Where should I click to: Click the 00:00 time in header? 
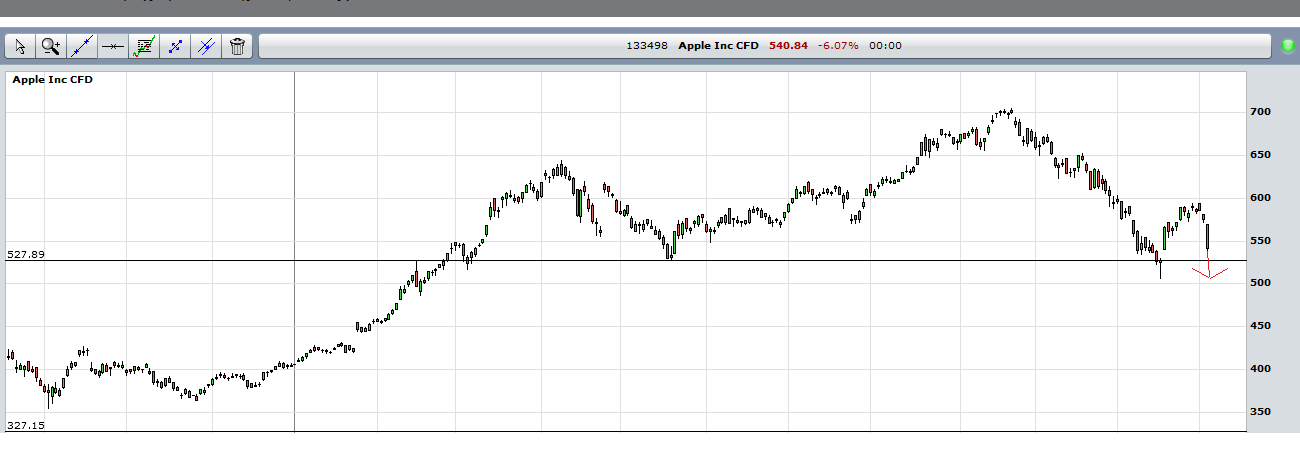[x=886, y=46]
